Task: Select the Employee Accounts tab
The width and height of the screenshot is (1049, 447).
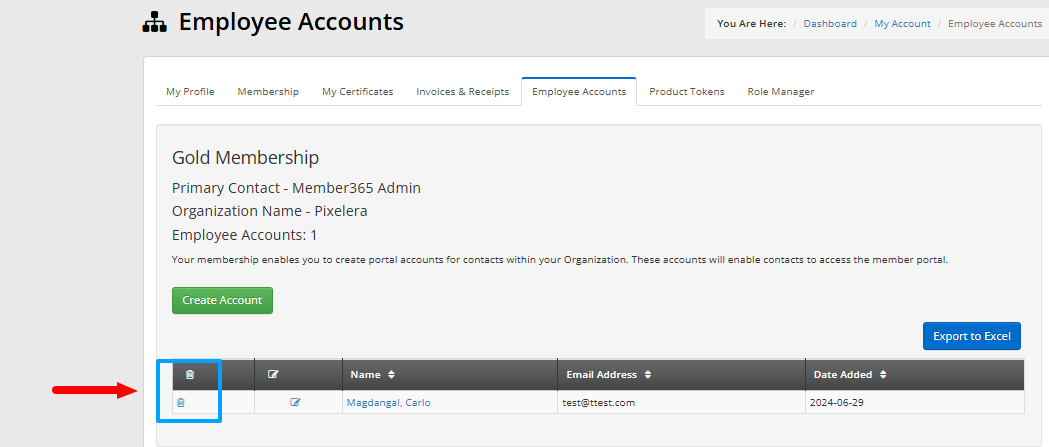Action: coord(579,92)
